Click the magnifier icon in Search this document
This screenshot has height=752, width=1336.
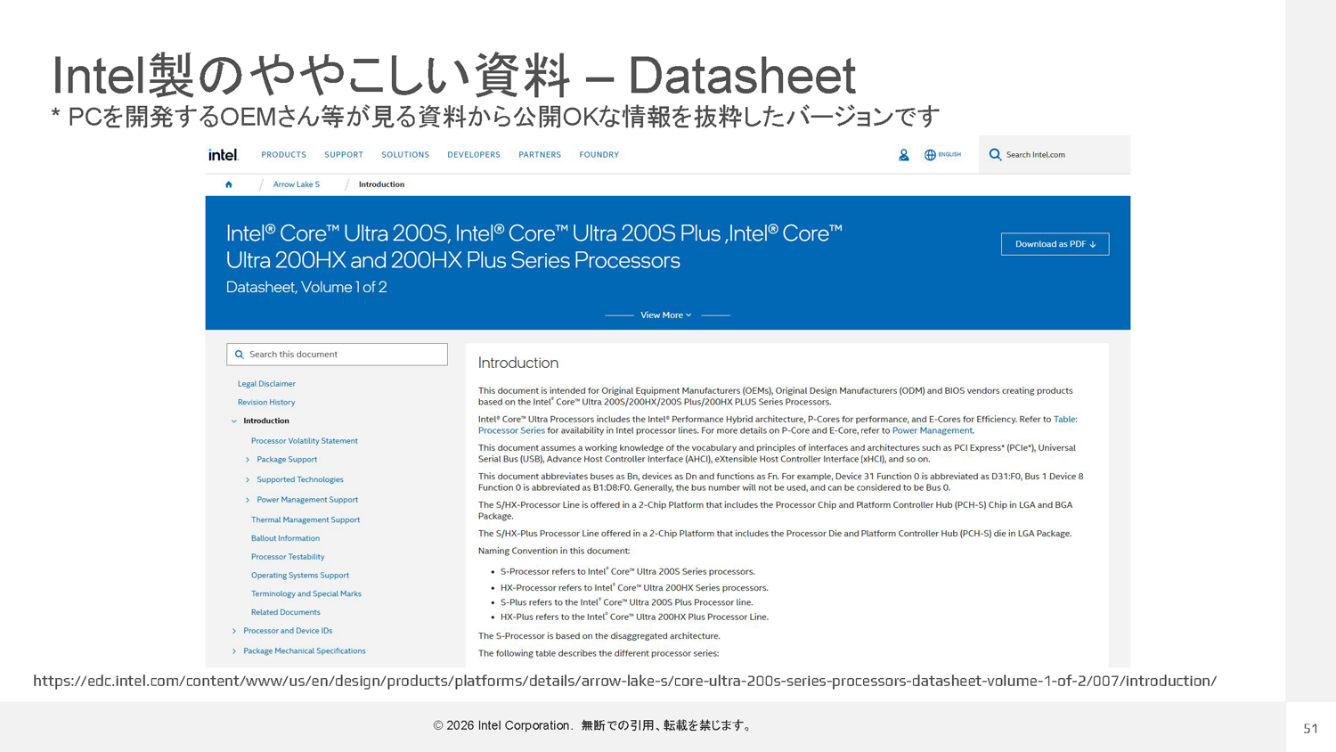(x=239, y=354)
